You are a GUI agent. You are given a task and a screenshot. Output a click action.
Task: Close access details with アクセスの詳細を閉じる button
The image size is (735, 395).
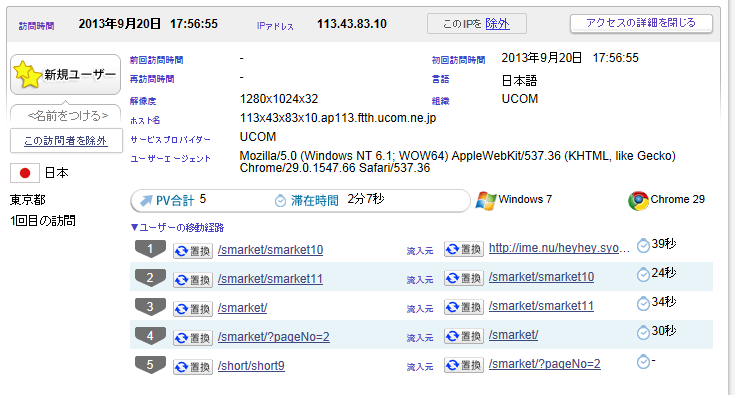pos(641,23)
